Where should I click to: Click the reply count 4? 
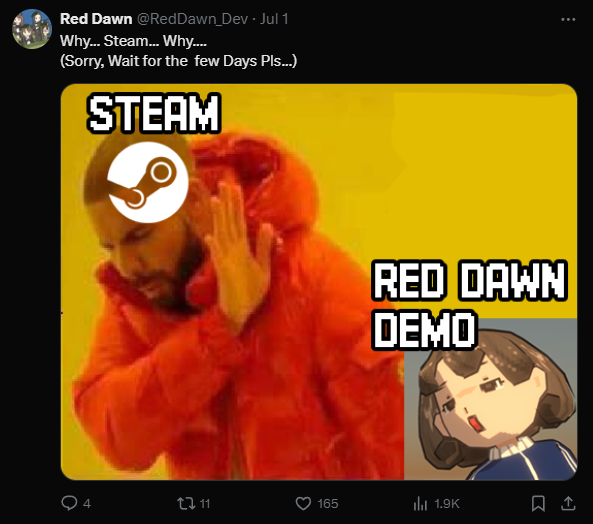pyautogui.click(x=87, y=504)
